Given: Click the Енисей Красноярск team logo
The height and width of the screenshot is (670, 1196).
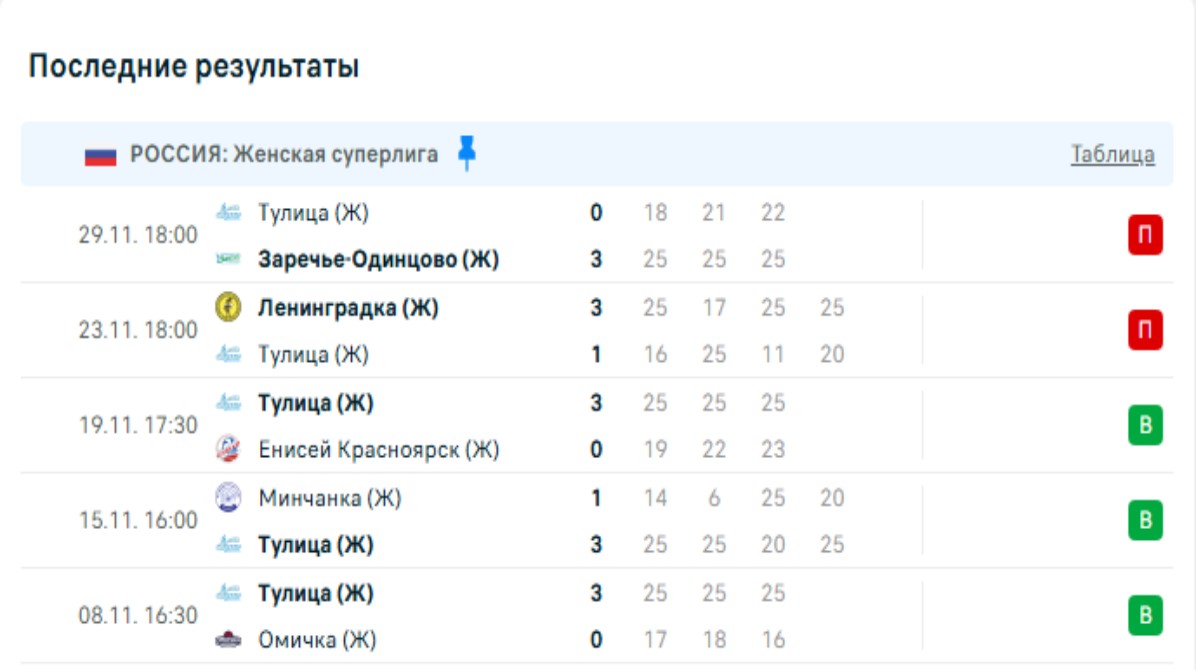Looking at the screenshot, I should click(x=228, y=450).
